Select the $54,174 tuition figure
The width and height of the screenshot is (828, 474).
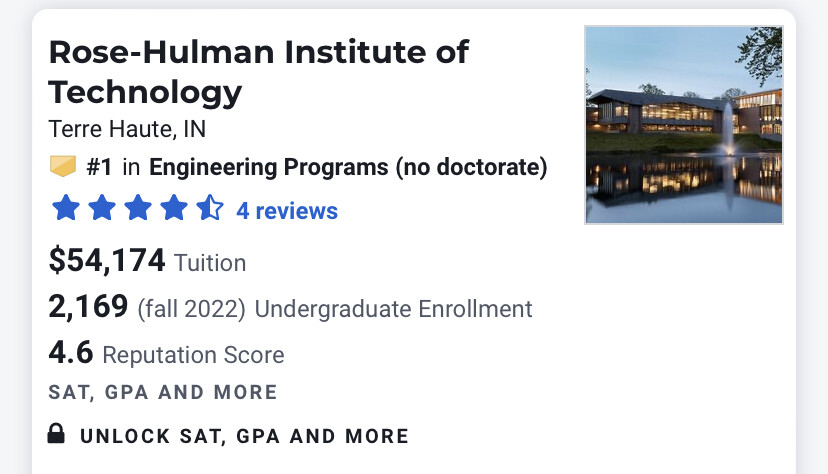click(107, 261)
